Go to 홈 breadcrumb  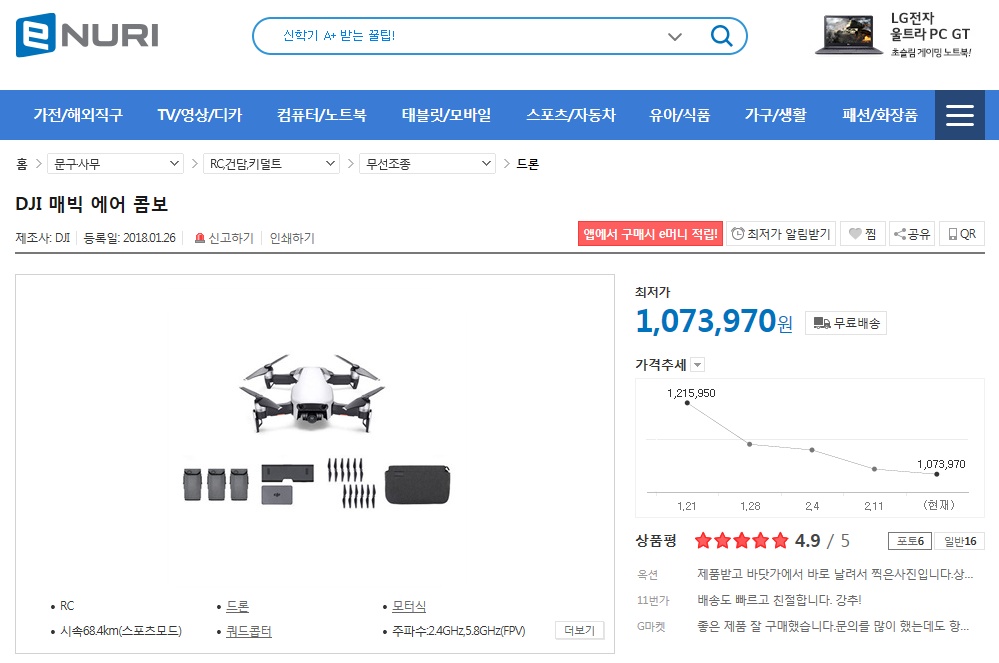tap(22, 164)
